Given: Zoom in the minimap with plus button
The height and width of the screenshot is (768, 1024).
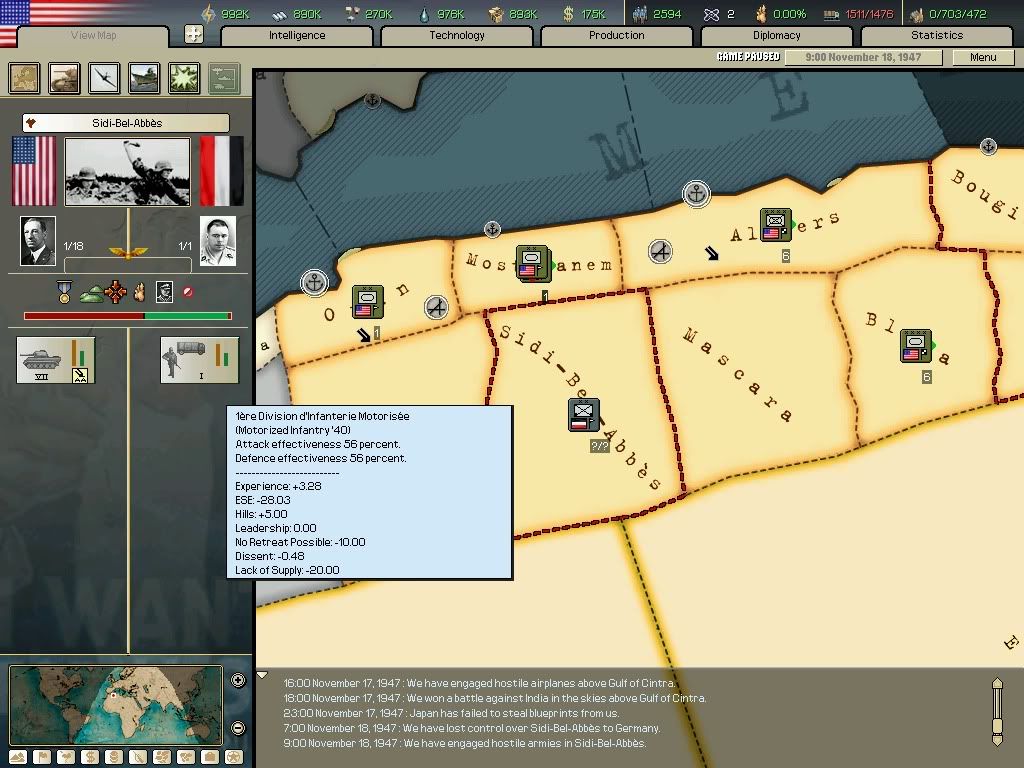Looking at the screenshot, I should (x=238, y=681).
